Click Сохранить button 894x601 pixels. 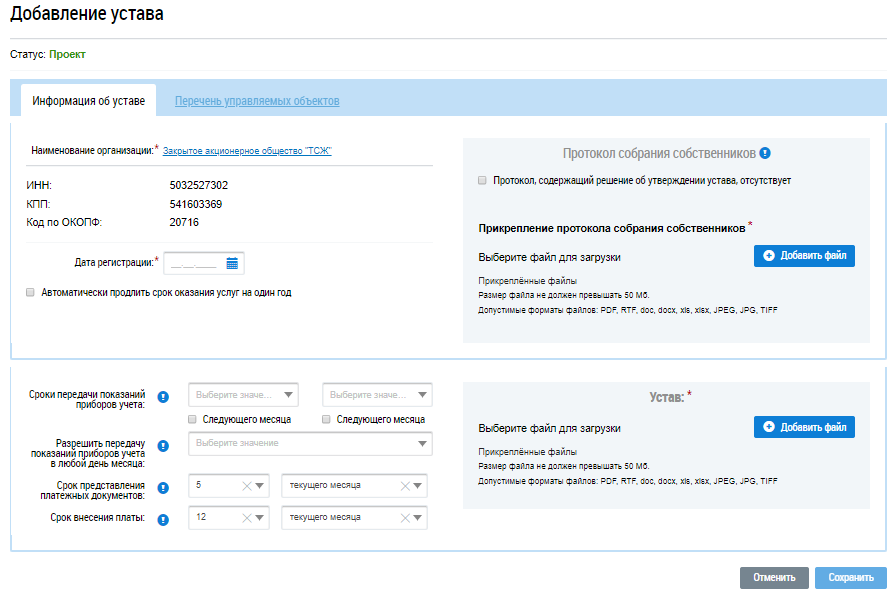[x=850, y=578]
